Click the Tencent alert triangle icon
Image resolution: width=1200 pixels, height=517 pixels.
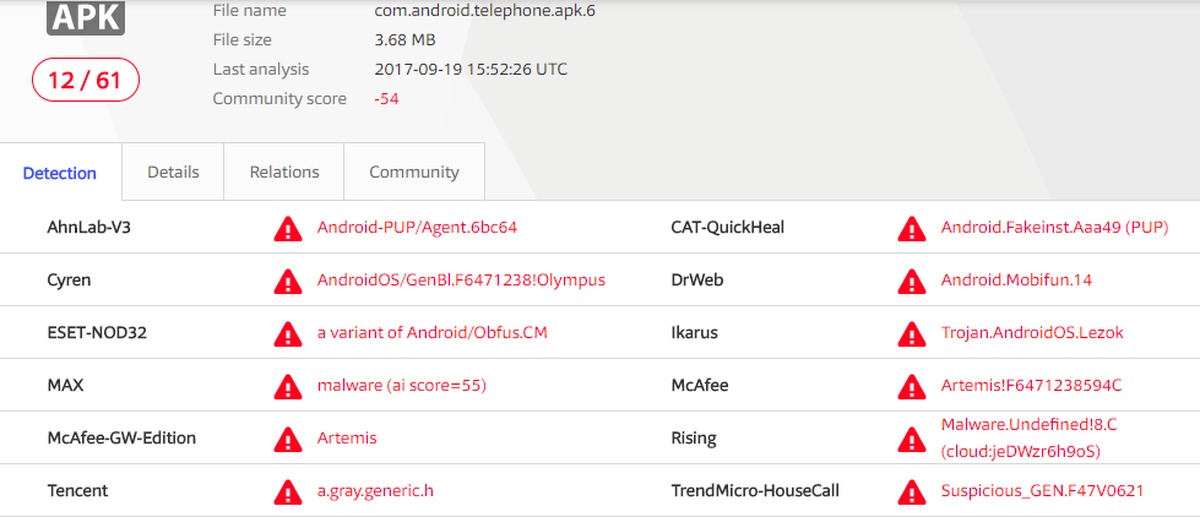click(288, 491)
